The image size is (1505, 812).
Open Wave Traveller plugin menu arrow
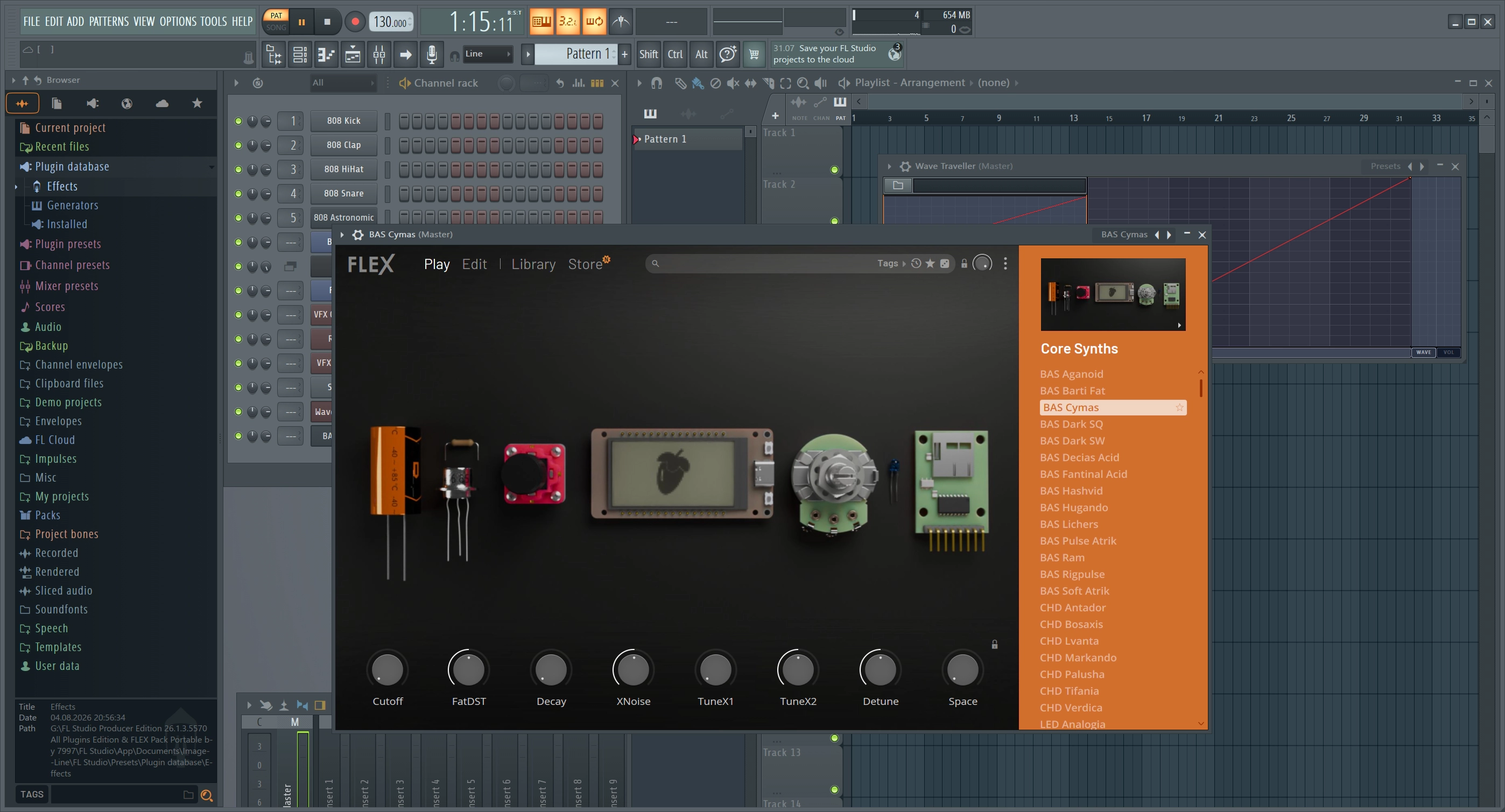889,166
